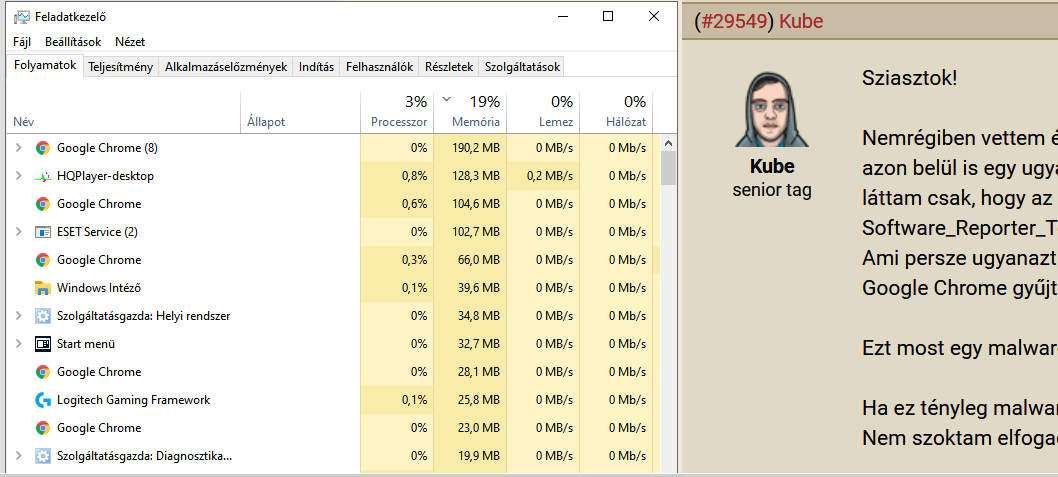Screen dimensions: 1058x477
Task: Click the Logitech Gaming Framework icon
Action: click(x=43, y=400)
